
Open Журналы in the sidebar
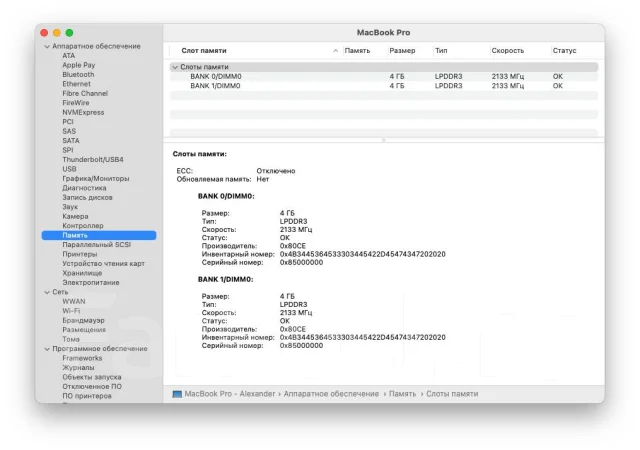click(78, 368)
